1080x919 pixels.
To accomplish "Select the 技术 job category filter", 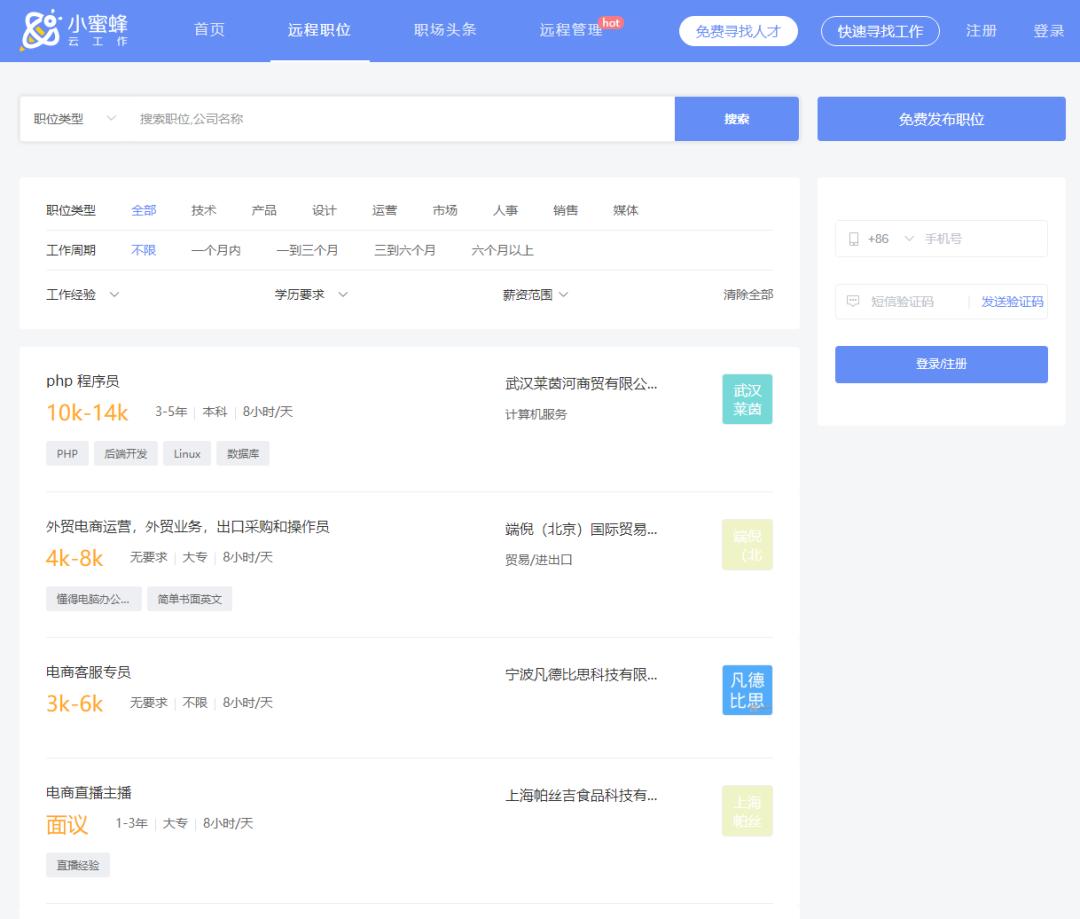I will pos(204,210).
